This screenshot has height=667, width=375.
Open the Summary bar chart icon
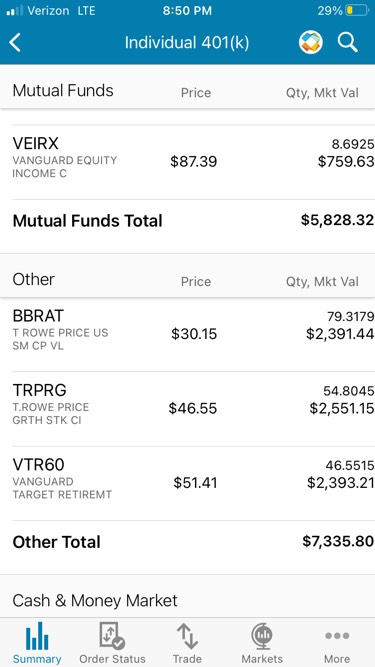coord(37,636)
